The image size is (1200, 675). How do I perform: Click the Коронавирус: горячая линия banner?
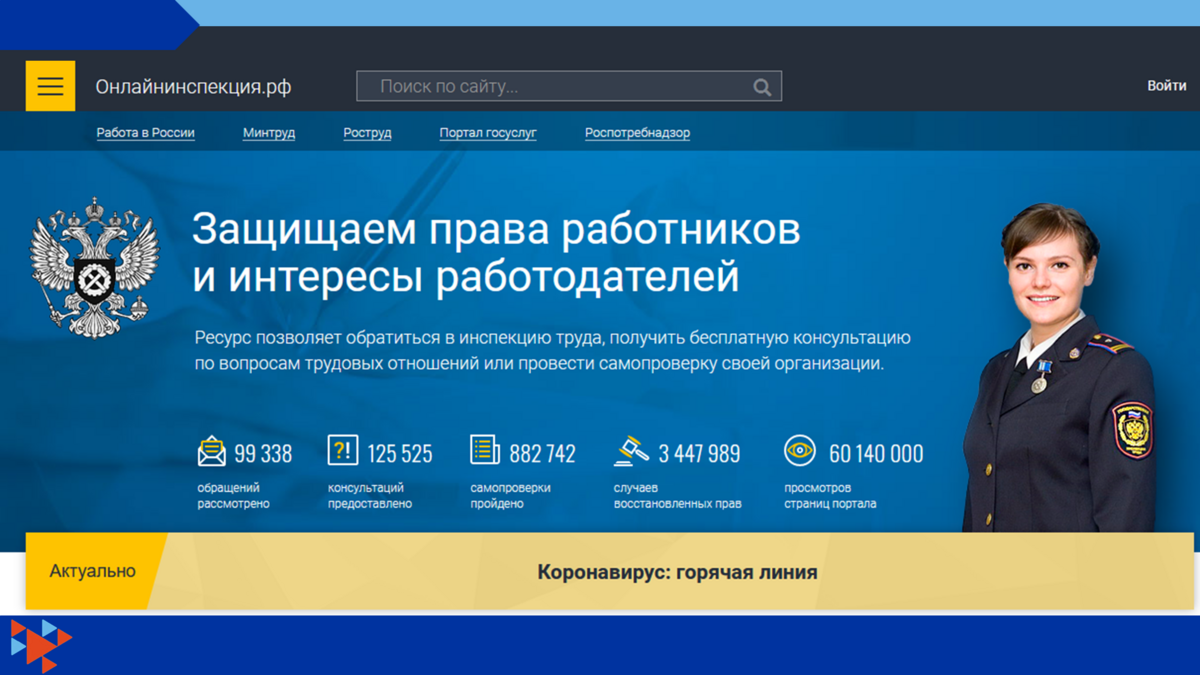pos(677,573)
